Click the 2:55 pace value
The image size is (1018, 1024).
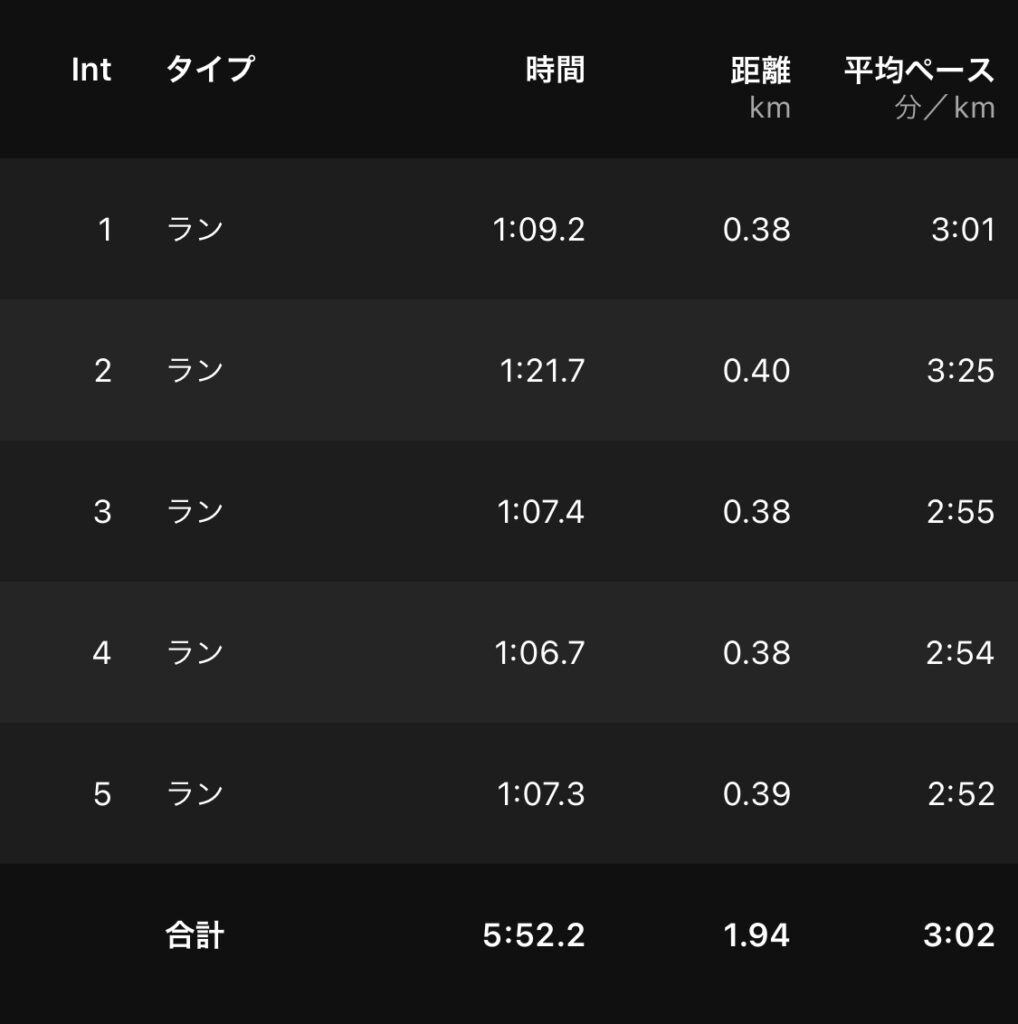(960, 512)
